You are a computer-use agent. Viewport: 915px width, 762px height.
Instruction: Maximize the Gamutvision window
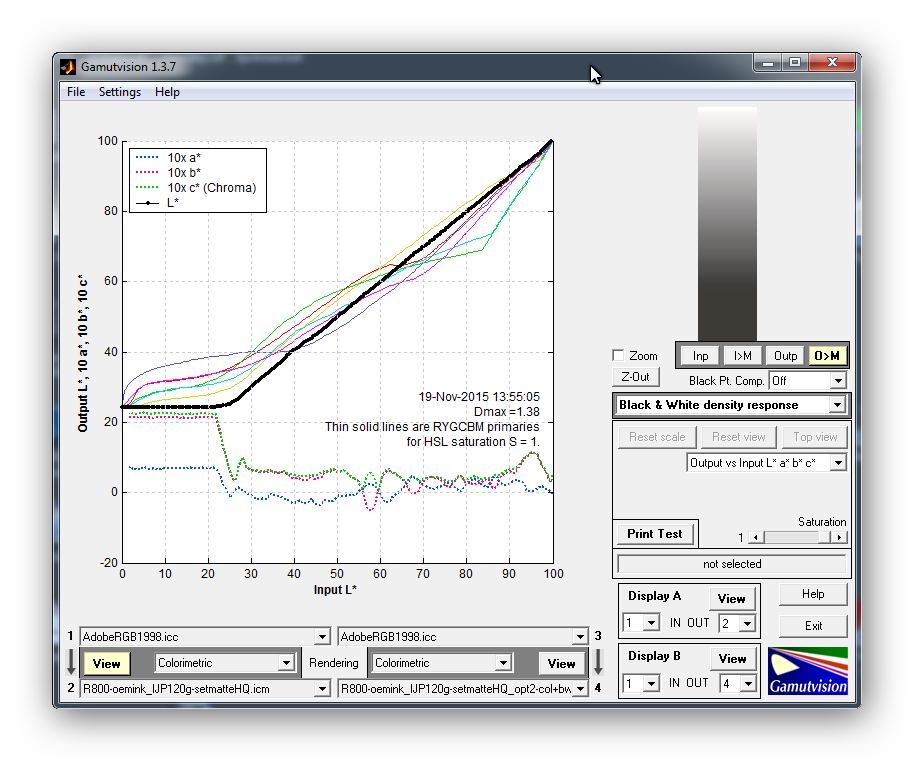[x=795, y=63]
